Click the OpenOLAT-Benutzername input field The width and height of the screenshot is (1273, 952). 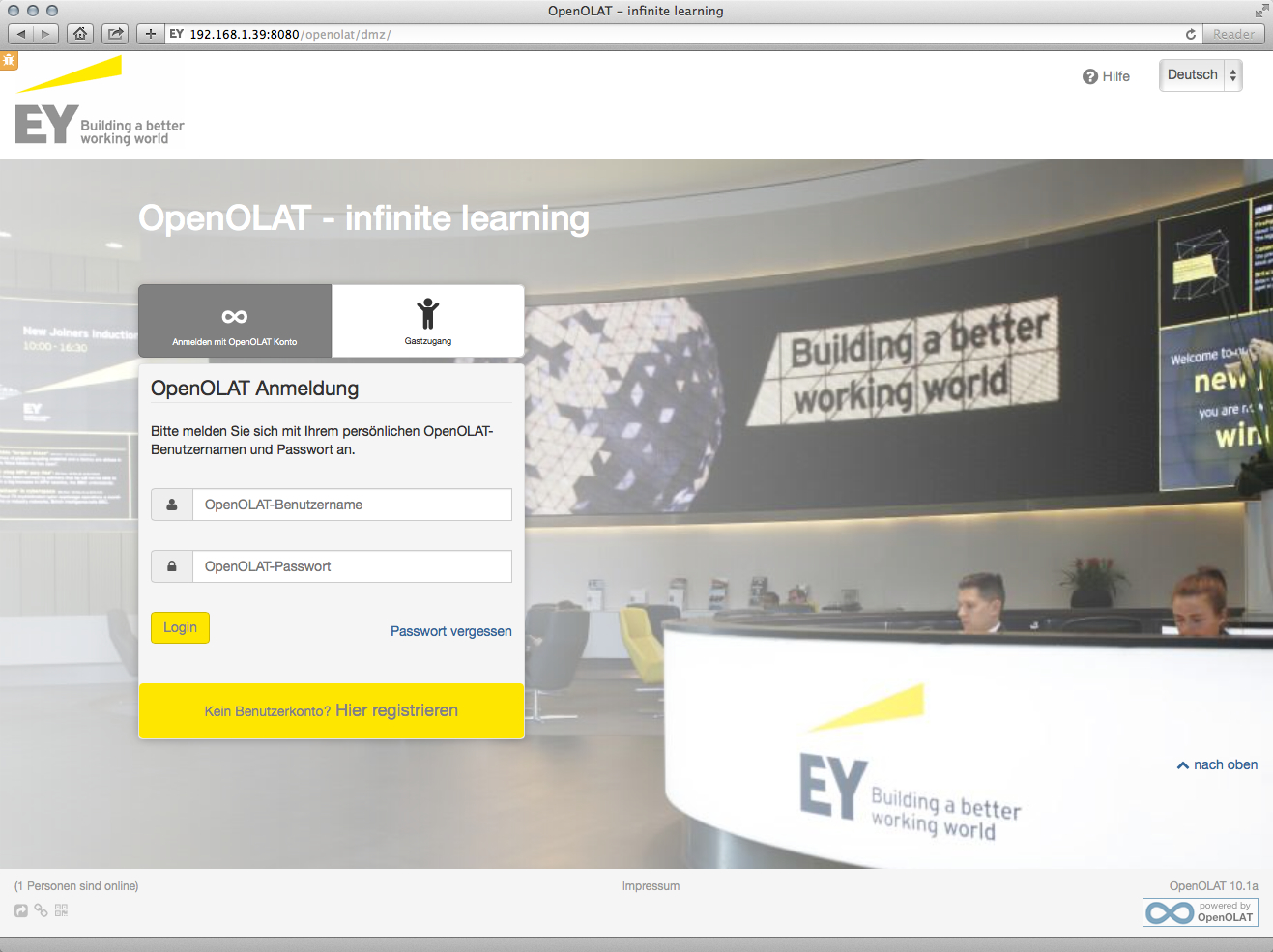pyautogui.click(x=352, y=505)
